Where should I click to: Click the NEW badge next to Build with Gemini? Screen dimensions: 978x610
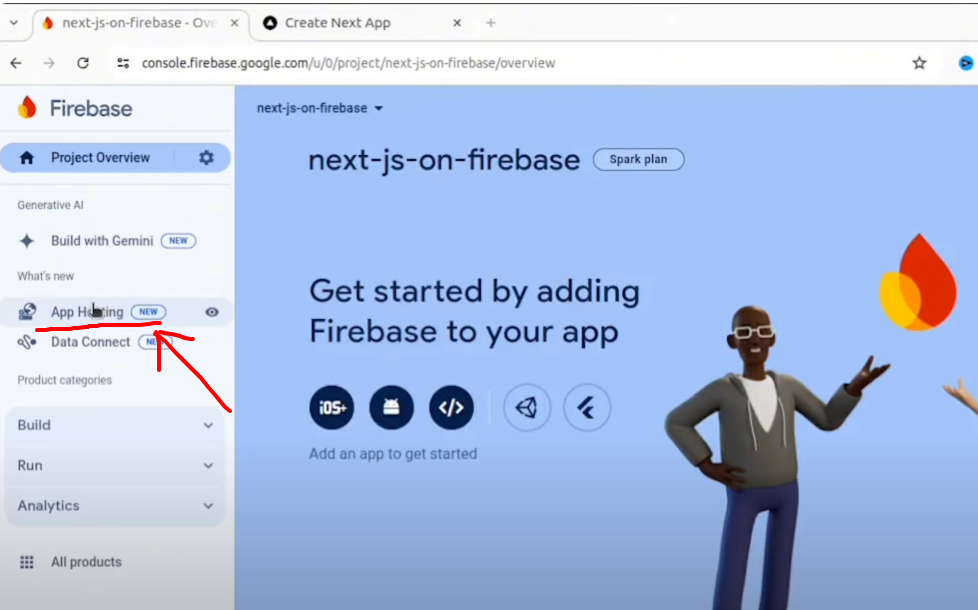(x=178, y=241)
